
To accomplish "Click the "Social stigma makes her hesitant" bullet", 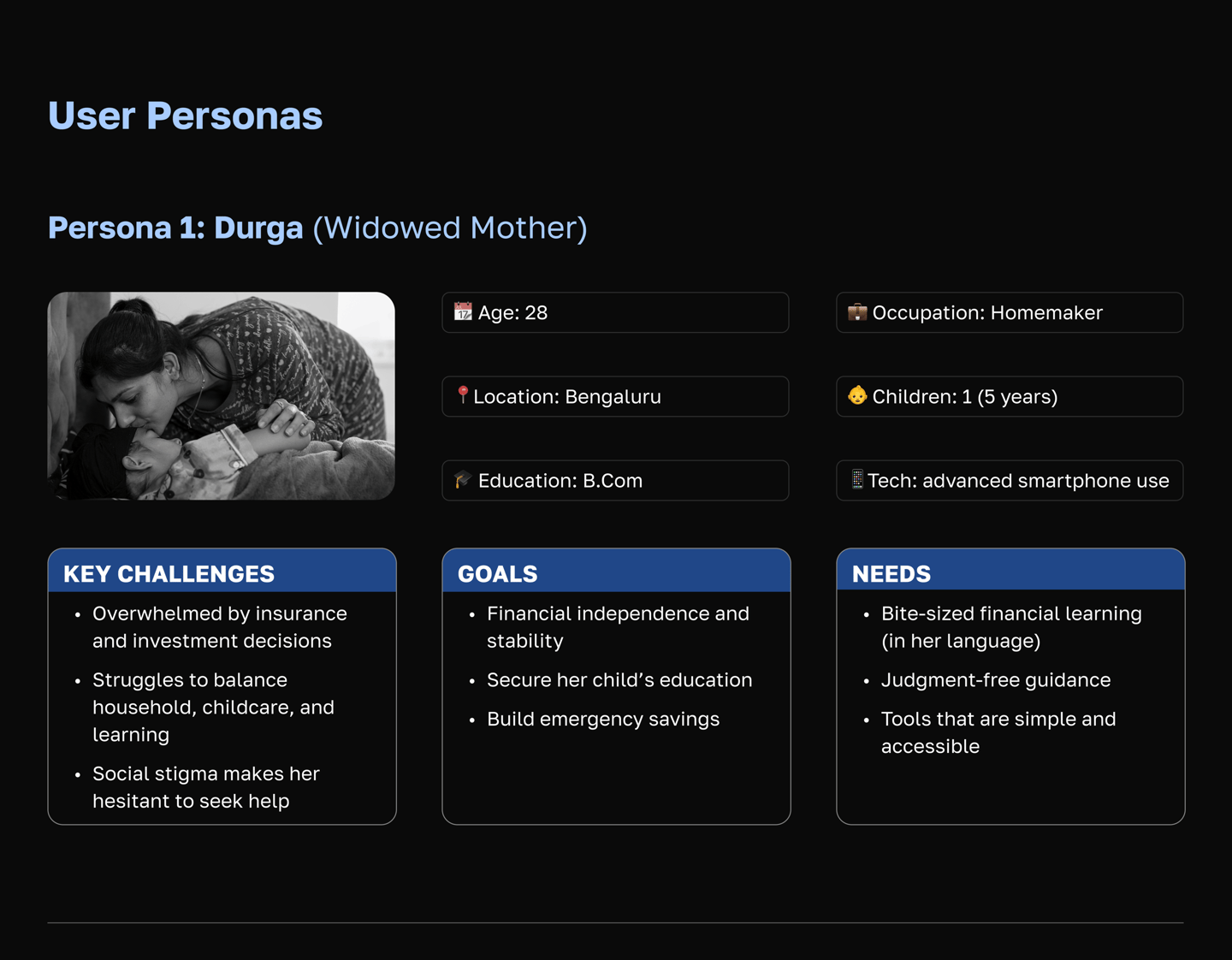I will coord(205,787).
